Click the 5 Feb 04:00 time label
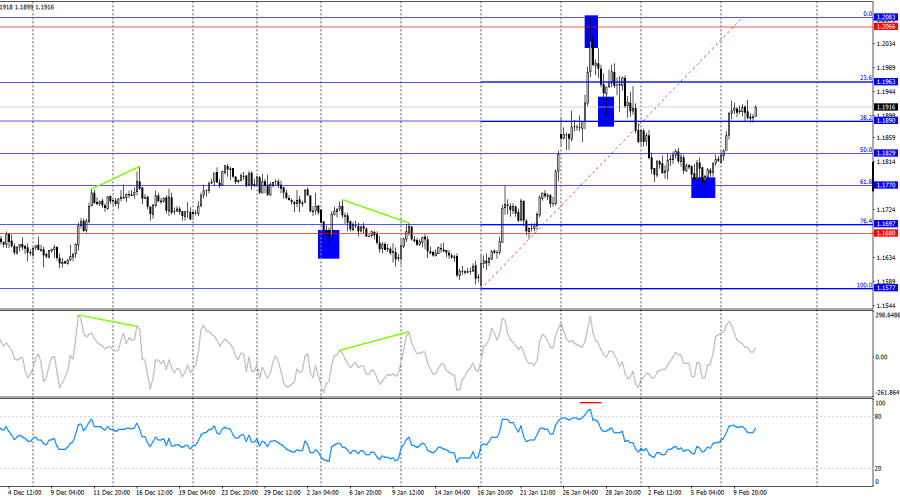This screenshot has width=900, height=500. [707, 493]
